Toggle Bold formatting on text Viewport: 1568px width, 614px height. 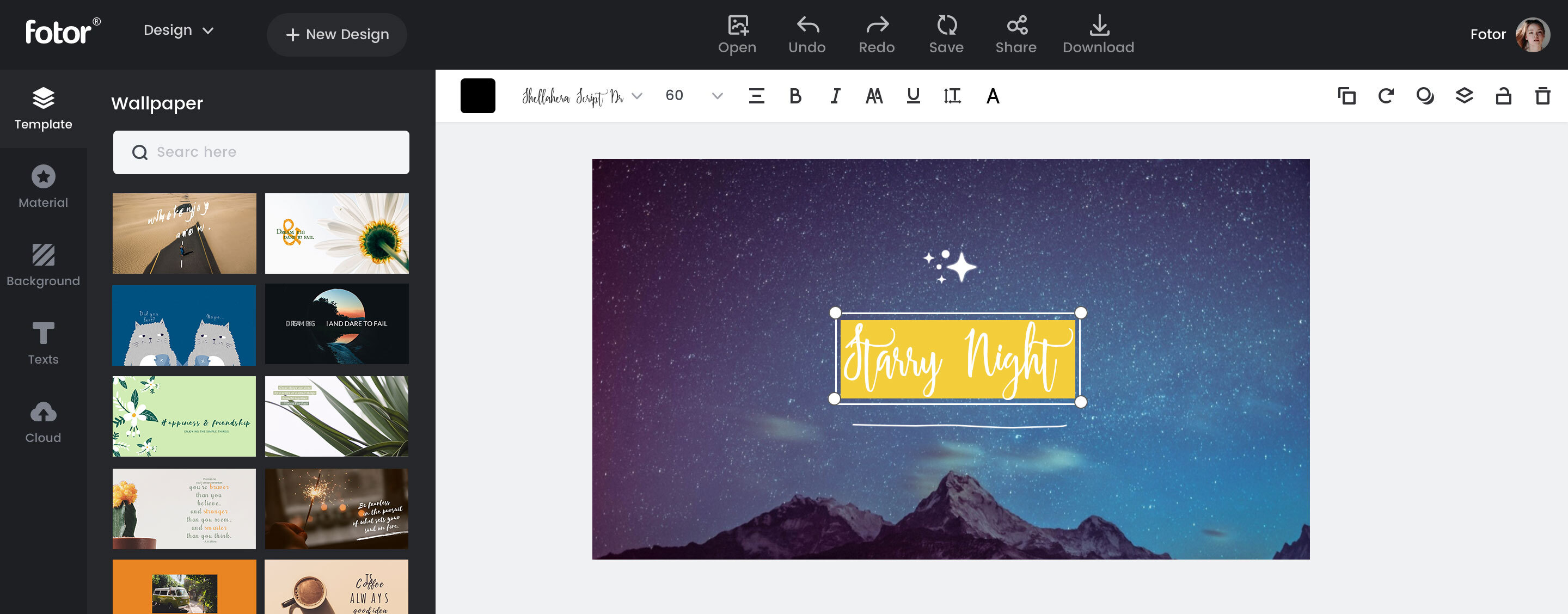(x=795, y=95)
